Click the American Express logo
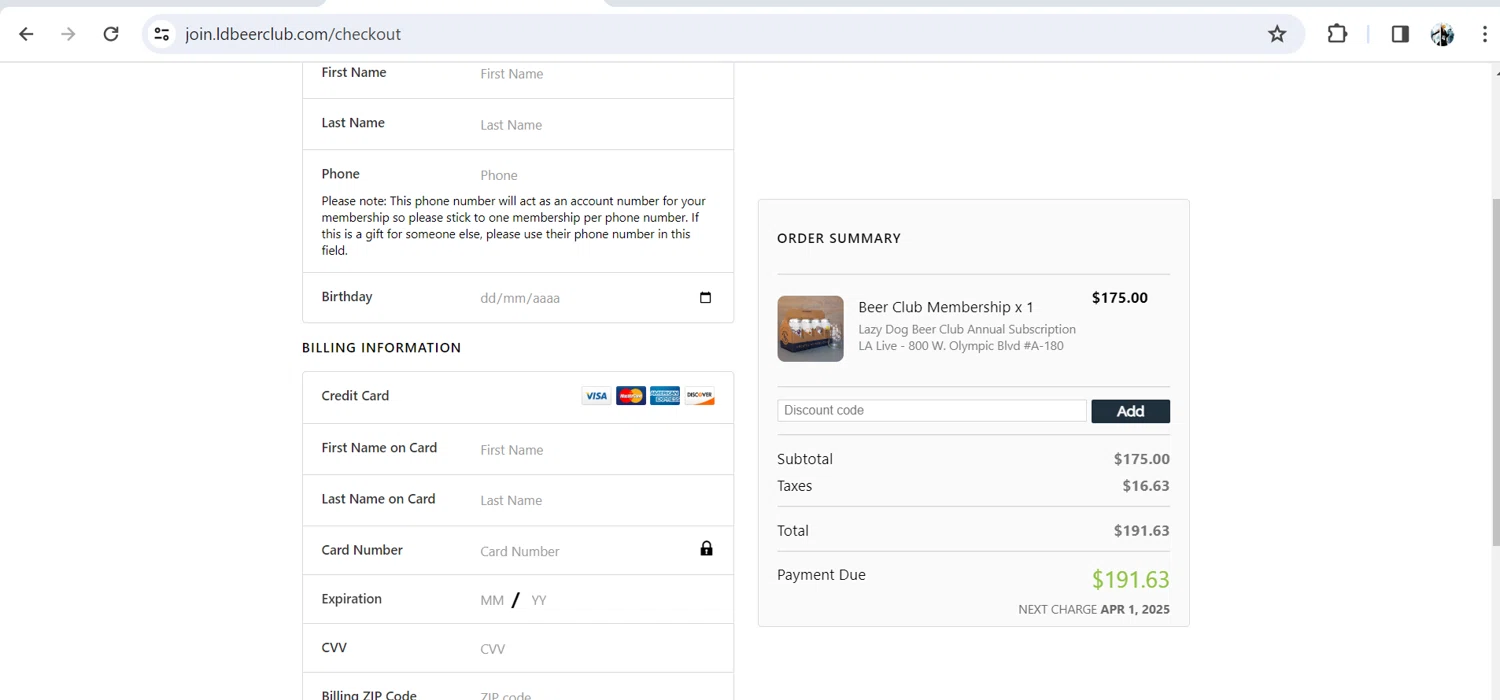 tap(665, 396)
